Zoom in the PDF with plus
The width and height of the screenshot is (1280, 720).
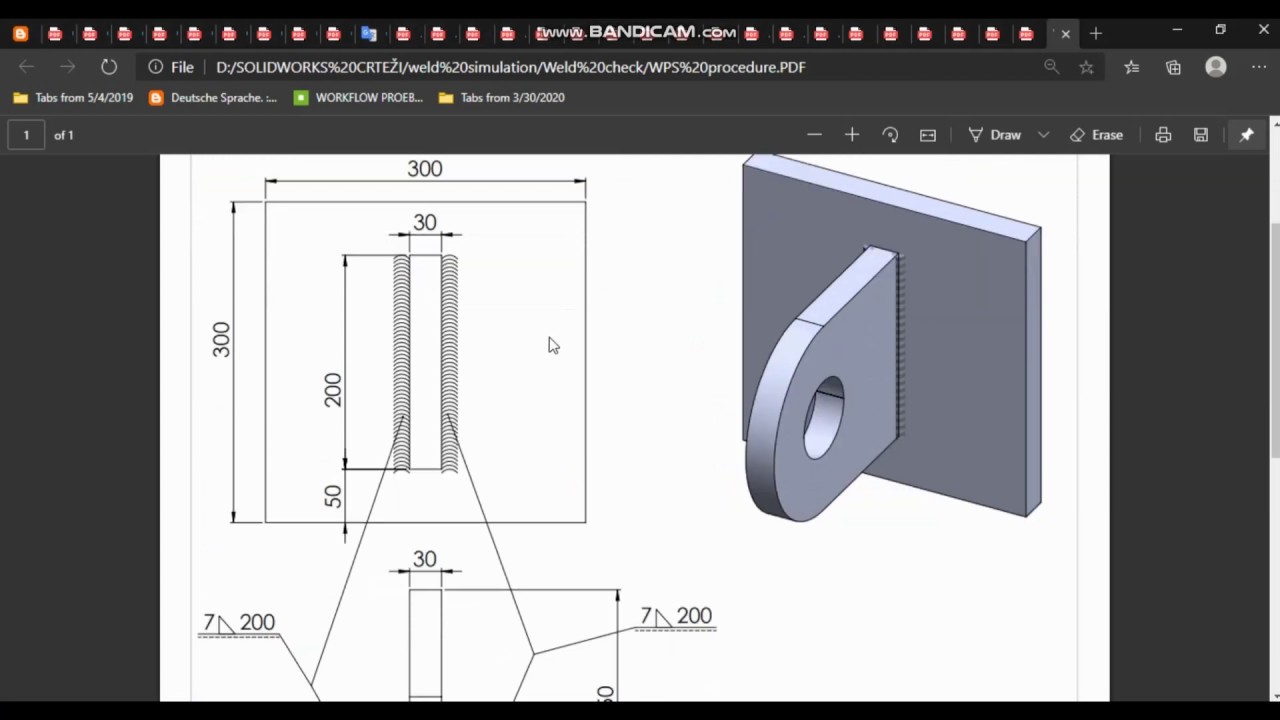coord(852,135)
